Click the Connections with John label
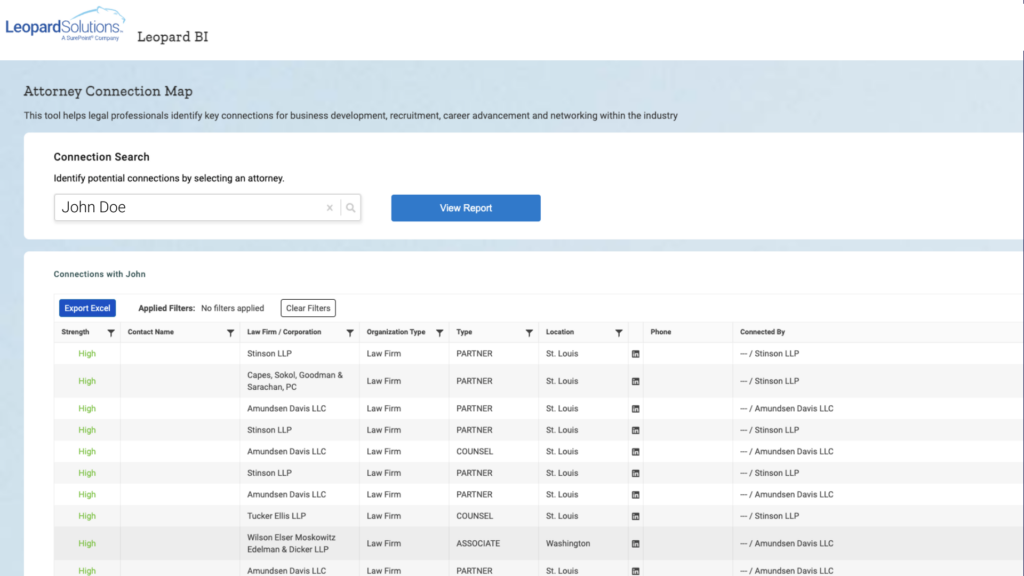 point(99,274)
